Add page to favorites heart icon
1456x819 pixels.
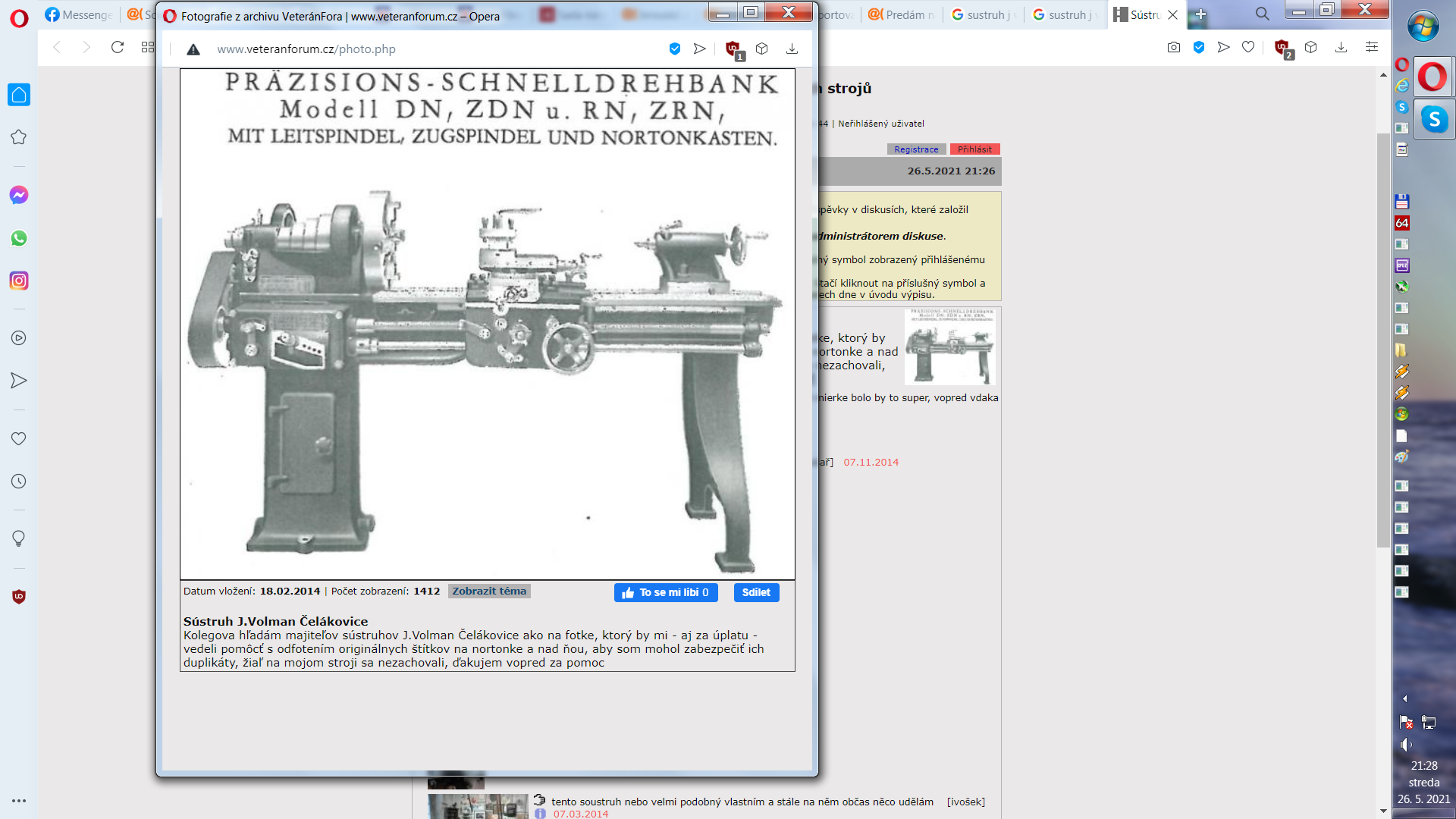[x=1248, y=48]
